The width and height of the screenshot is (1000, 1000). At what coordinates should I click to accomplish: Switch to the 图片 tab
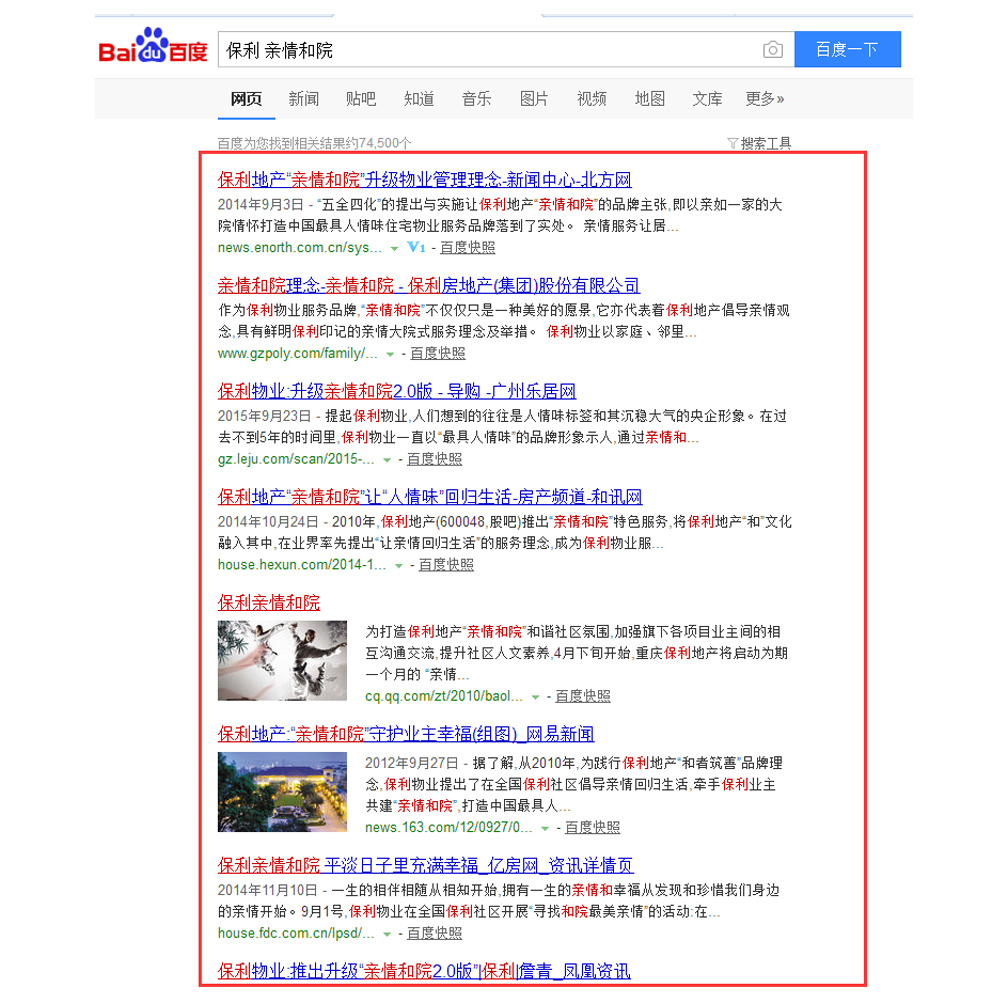tap(534, 99)
